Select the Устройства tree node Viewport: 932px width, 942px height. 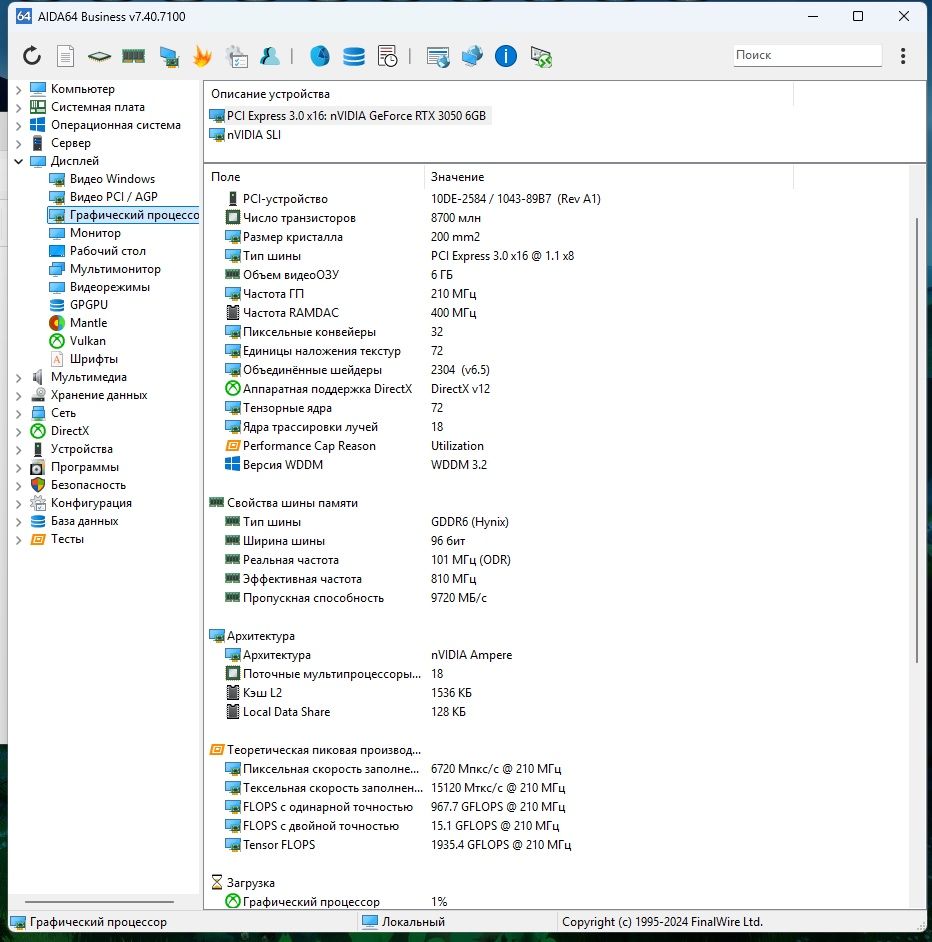71,449
